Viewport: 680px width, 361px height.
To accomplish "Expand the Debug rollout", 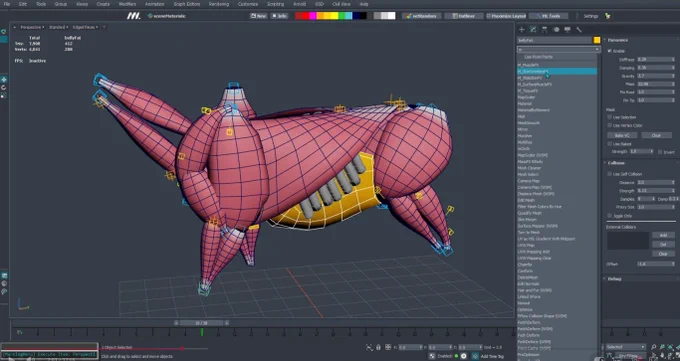I will coord(614,279).
